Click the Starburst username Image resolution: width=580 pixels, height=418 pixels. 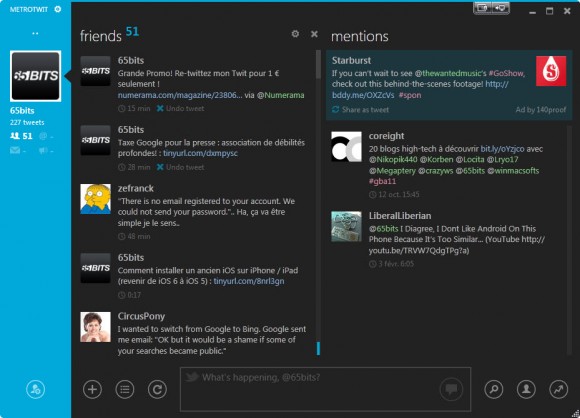[351, 60]
